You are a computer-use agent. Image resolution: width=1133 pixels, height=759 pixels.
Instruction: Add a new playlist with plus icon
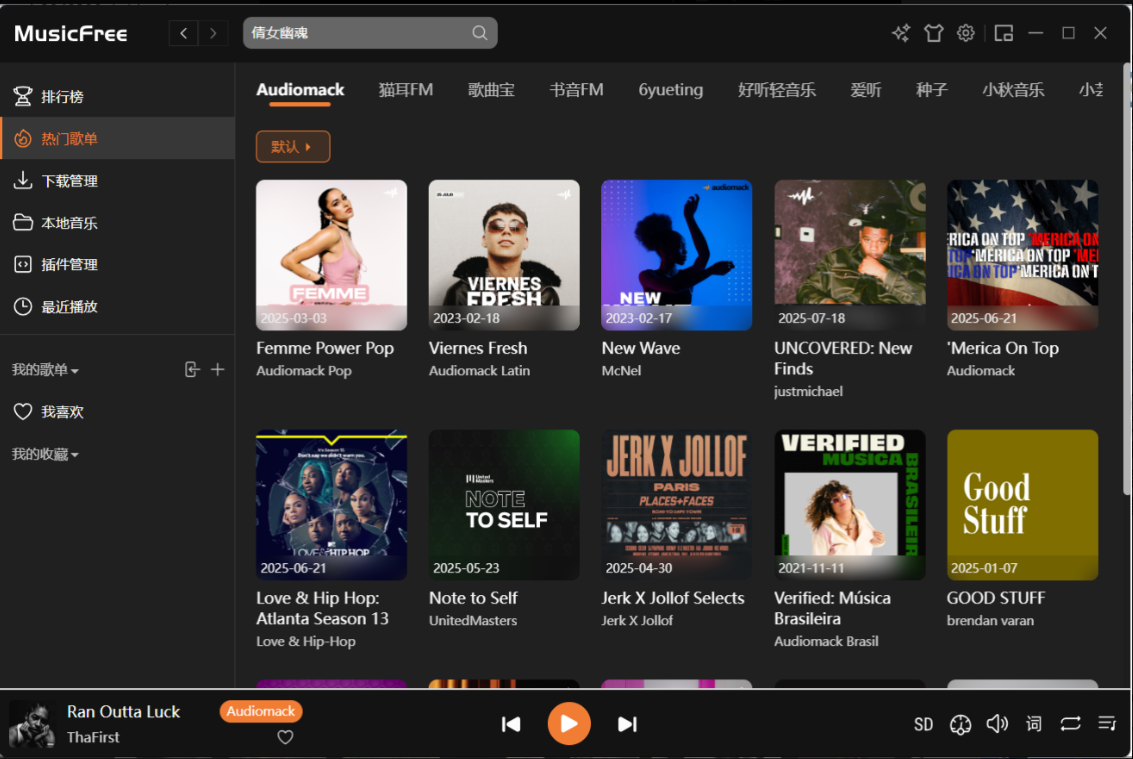coord(217,369)
